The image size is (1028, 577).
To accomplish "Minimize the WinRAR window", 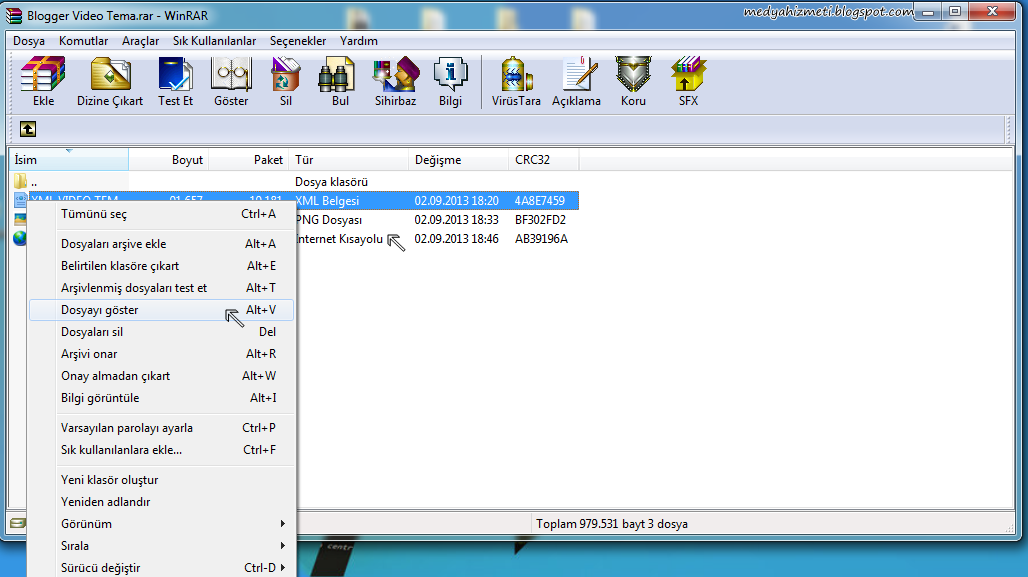I will click(928, 12).
